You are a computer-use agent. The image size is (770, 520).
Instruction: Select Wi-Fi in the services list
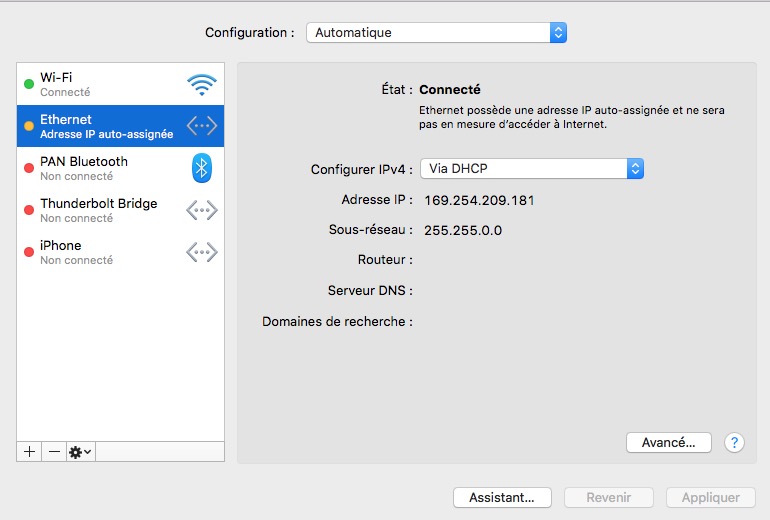point(100,84)
